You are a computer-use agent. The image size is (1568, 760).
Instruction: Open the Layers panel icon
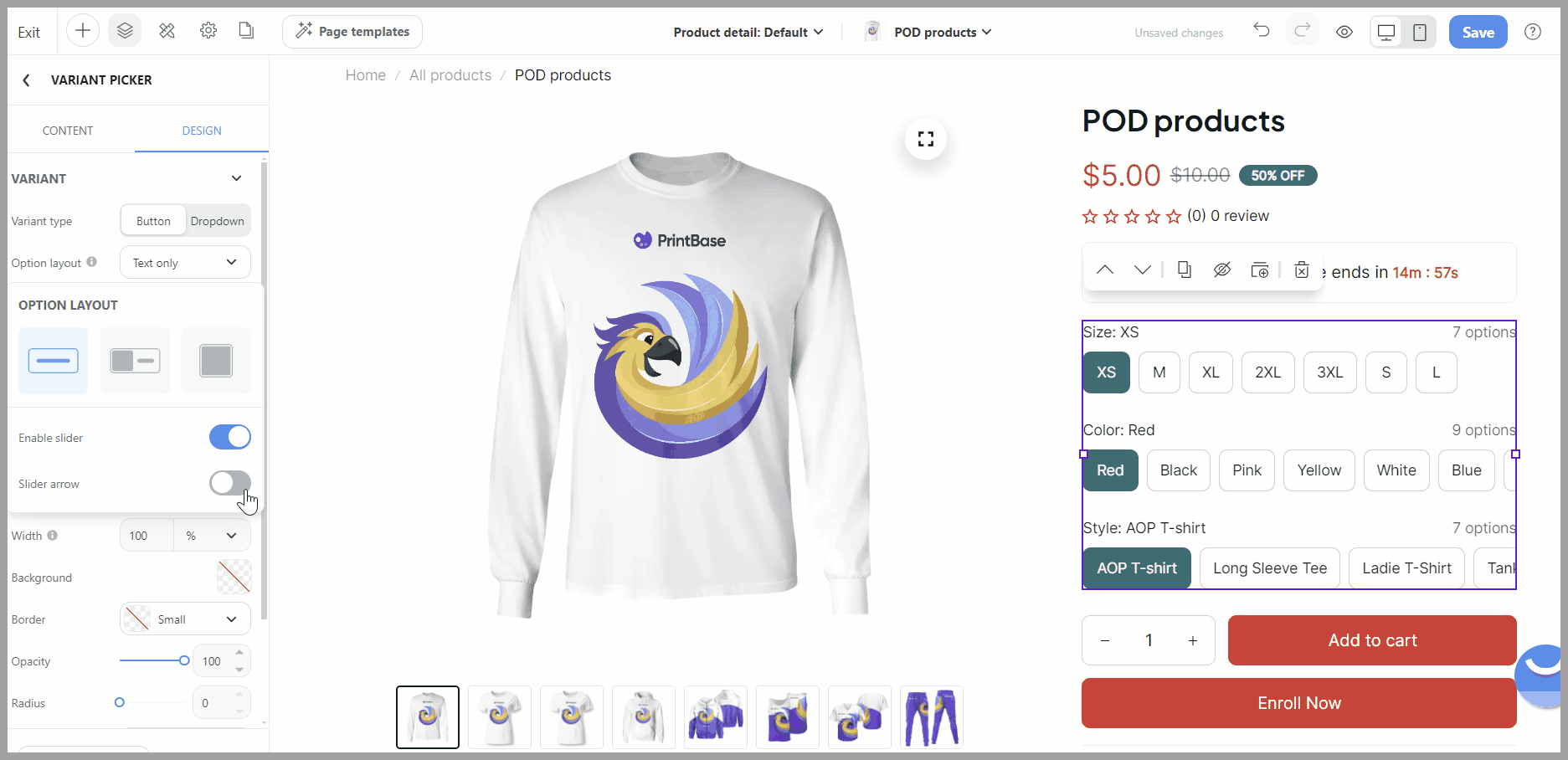tap(125, 31)
